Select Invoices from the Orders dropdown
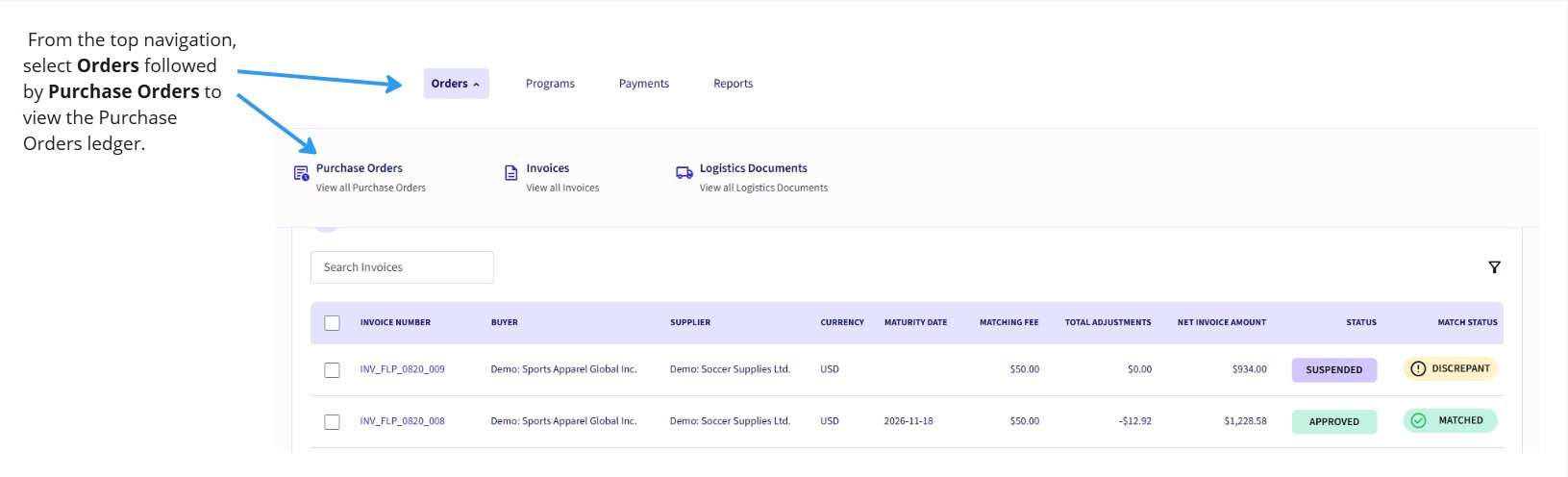The width and height of the screenshot is (1568, 477). coord(548,168)
